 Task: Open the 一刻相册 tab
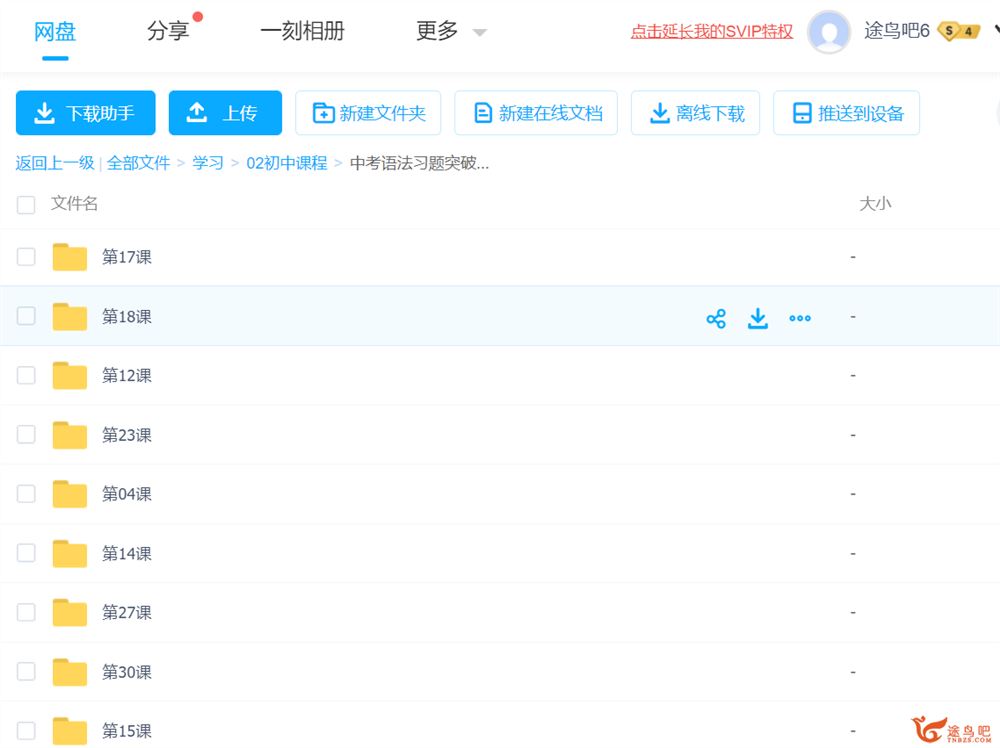302,31
